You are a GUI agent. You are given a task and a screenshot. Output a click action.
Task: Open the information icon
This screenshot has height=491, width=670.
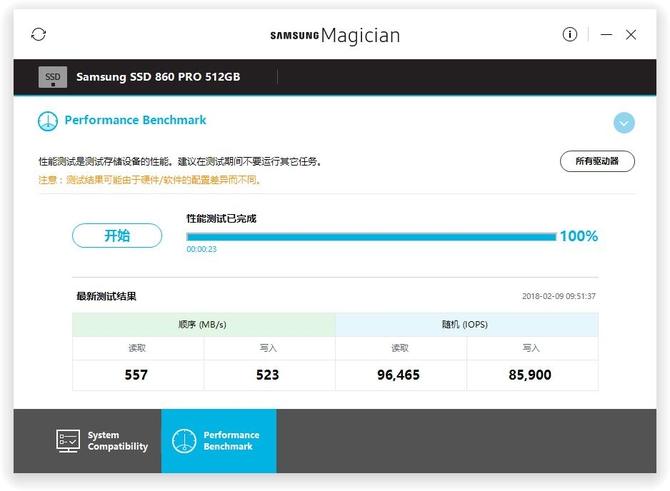tap(570, 34)
